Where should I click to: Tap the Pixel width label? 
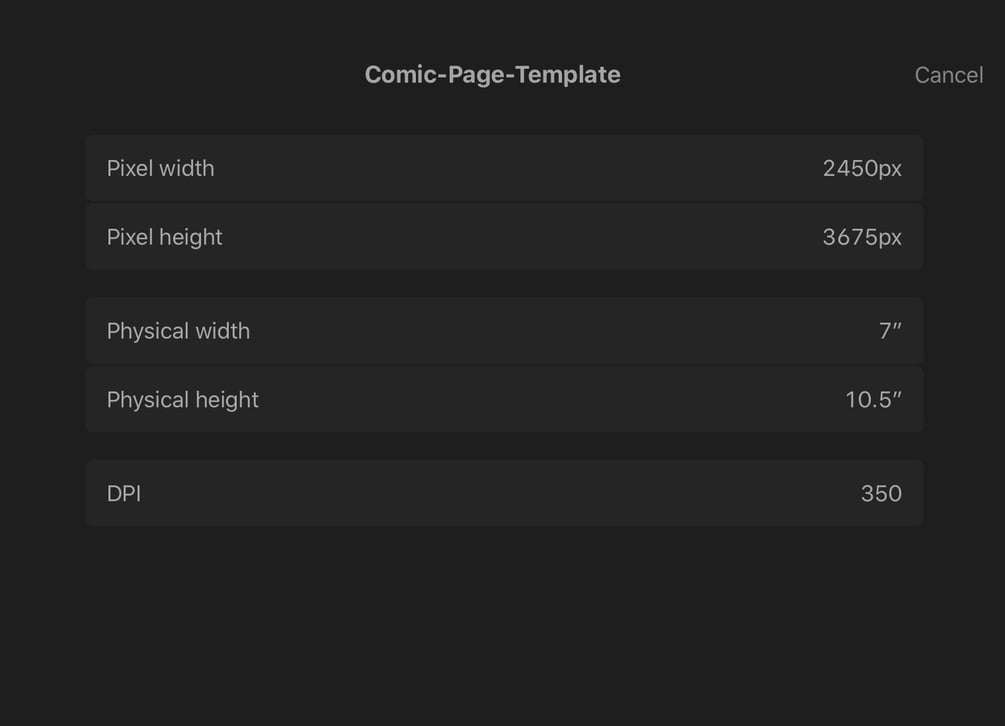(x=160, y=168)
